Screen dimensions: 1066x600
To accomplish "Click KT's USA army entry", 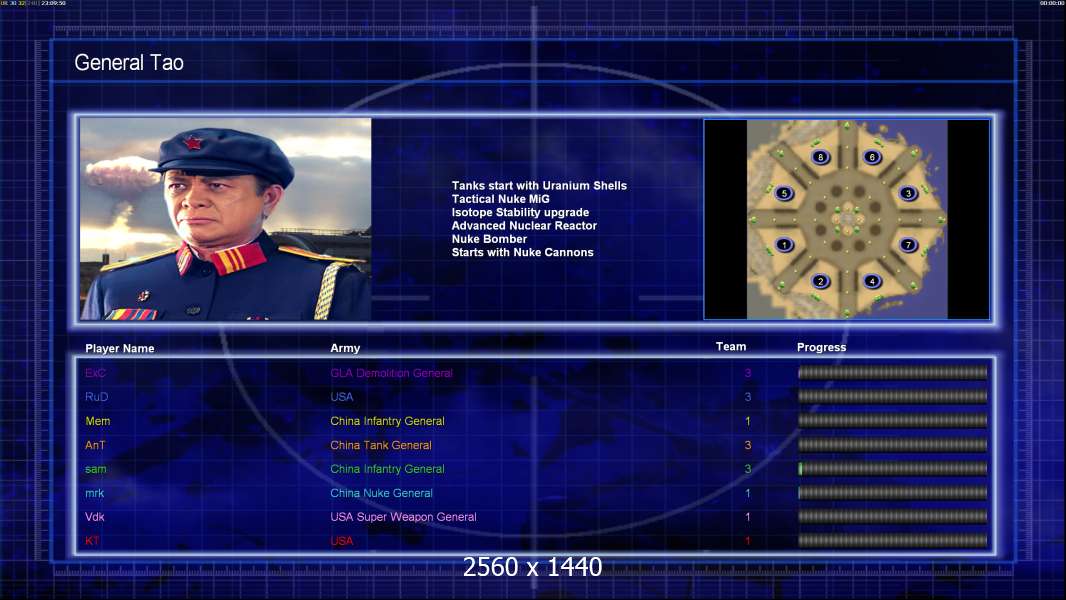I will tap(342, 541).
